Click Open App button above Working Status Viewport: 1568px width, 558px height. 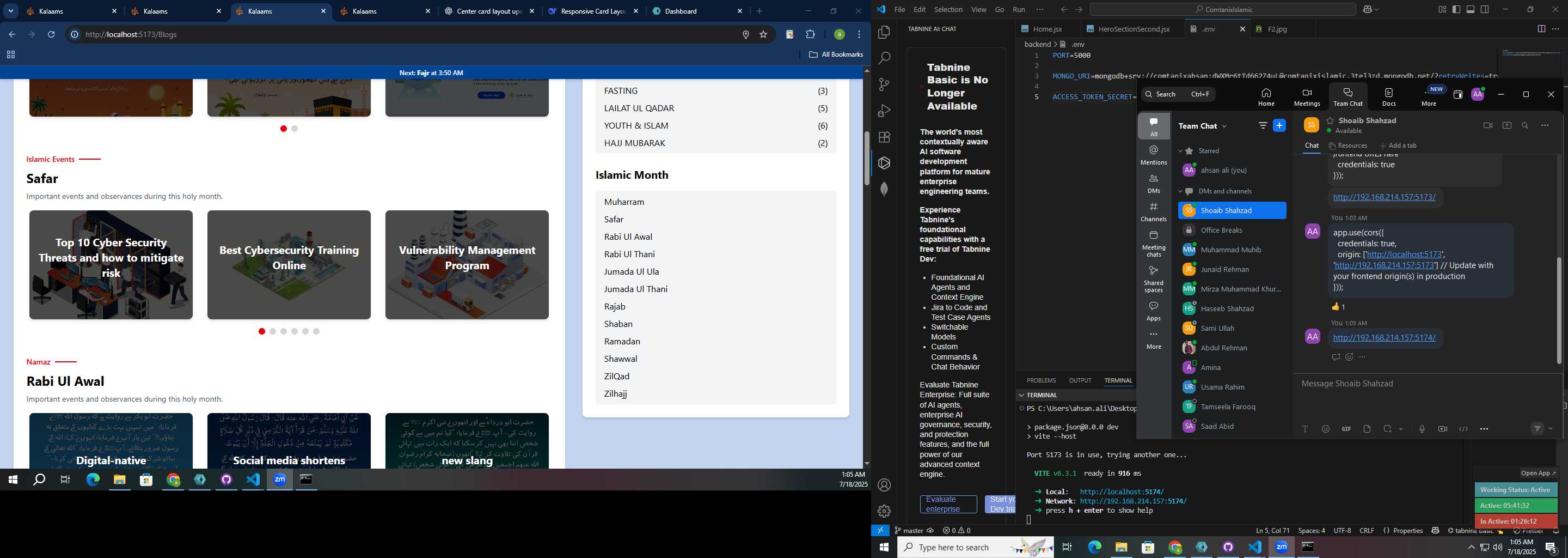[x=1538, y=472]
